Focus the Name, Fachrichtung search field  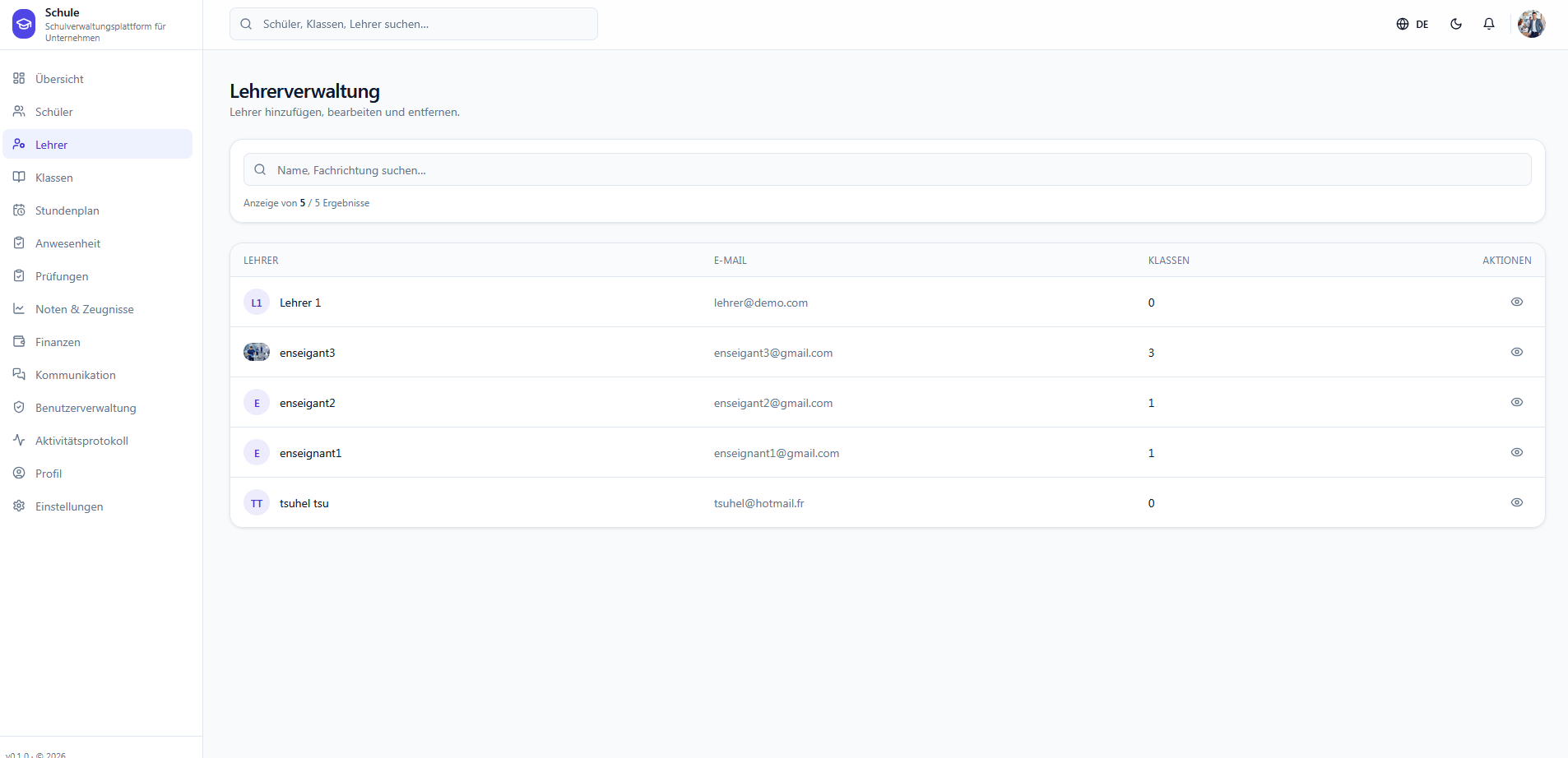coord(888,169)
